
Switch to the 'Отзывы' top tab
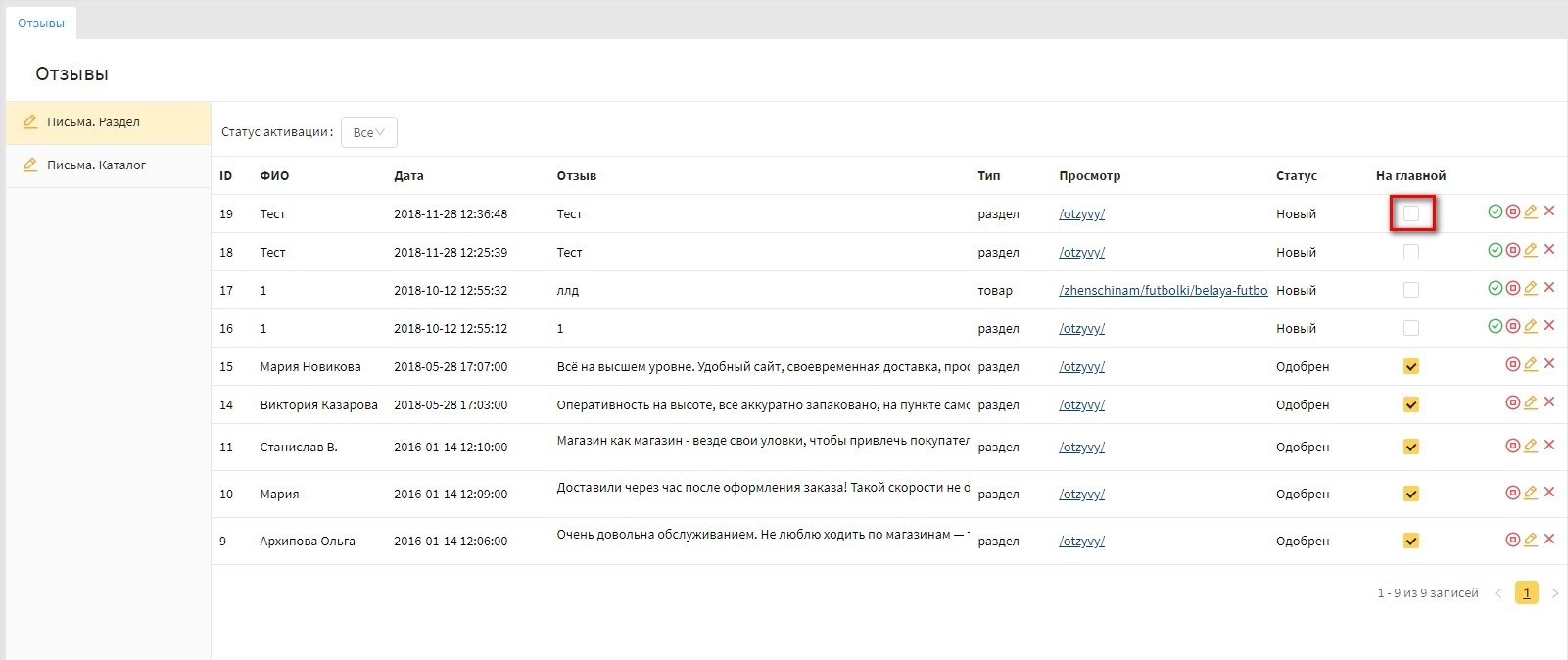coord(41,23)
